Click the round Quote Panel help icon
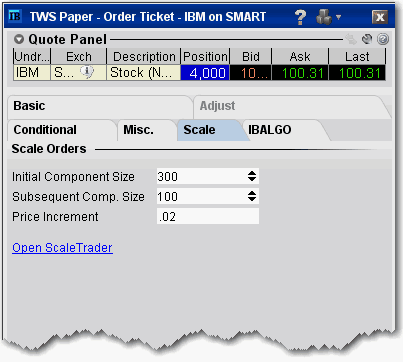The height and width of the screenshot is (362, 403). coord(383,39)
